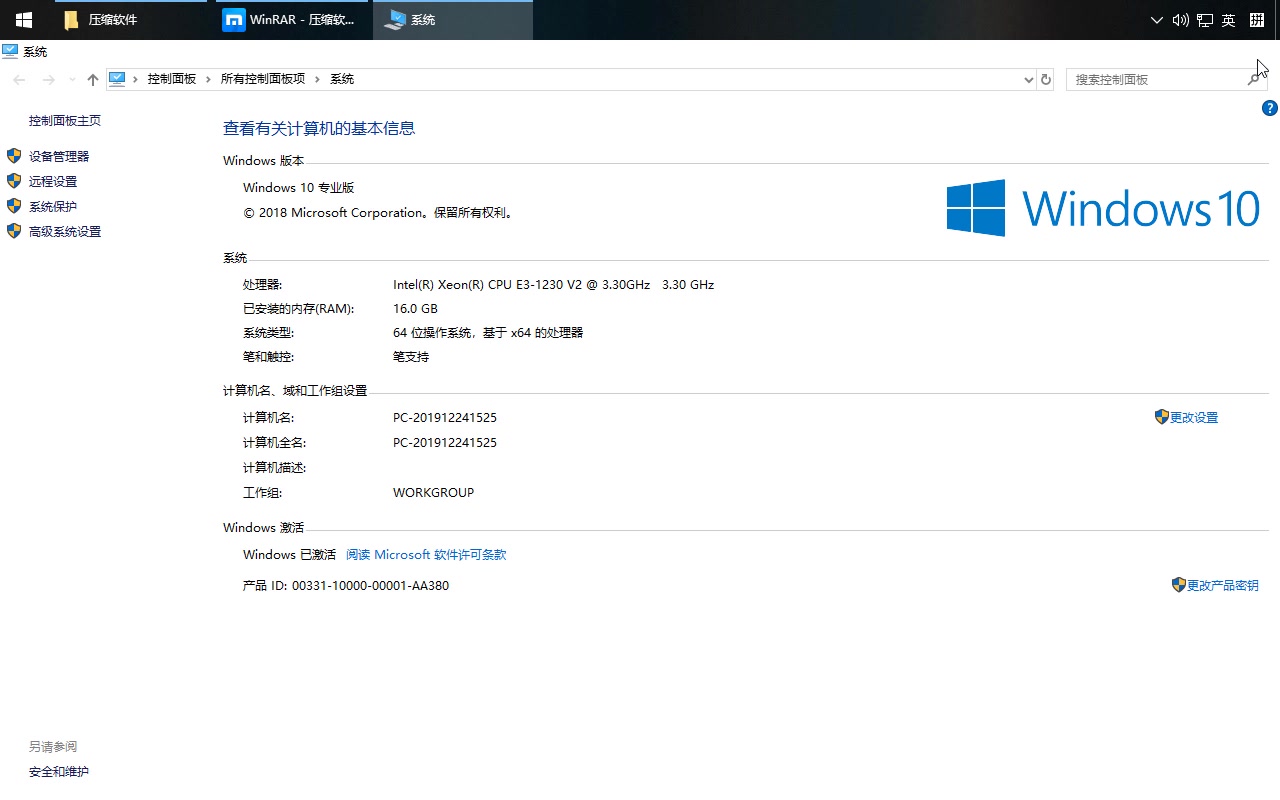Open the volume icon in the system tray

(1181, 20)
